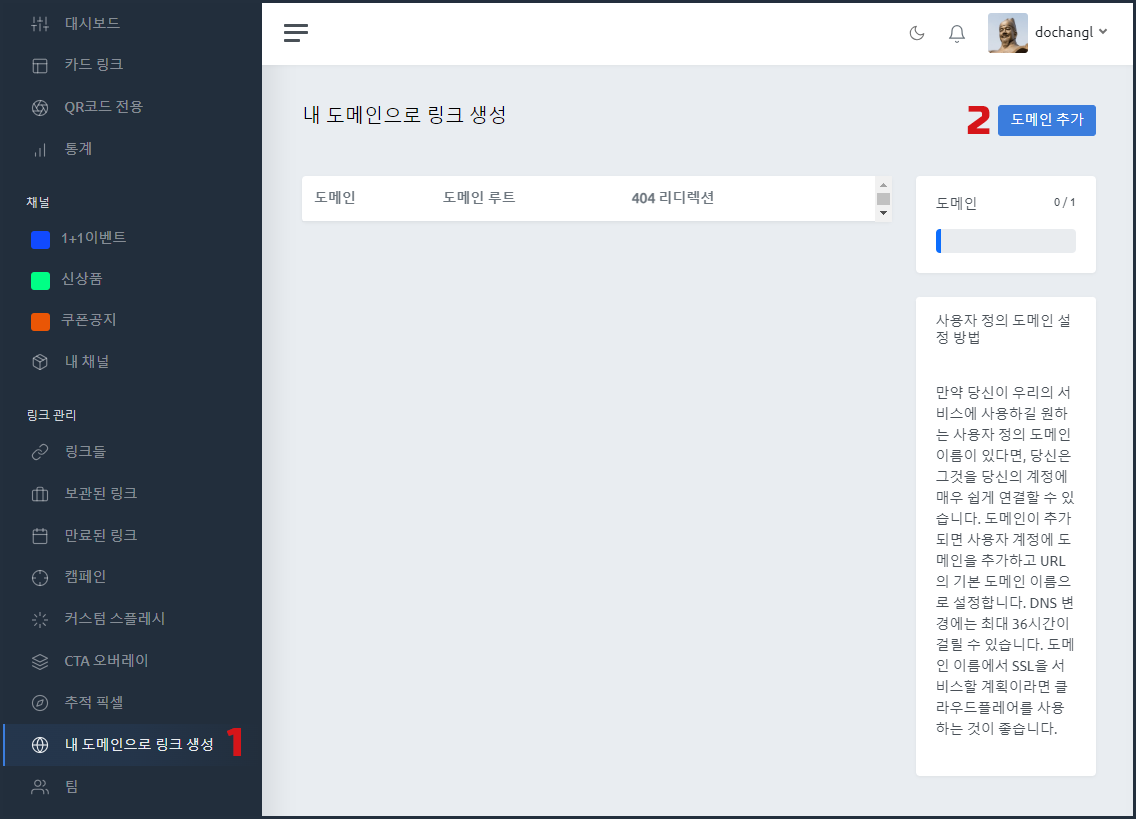Toggle the sidebar with hamburger icon
Viewport: 1136px width, 819px height.
tap(296, 33)
